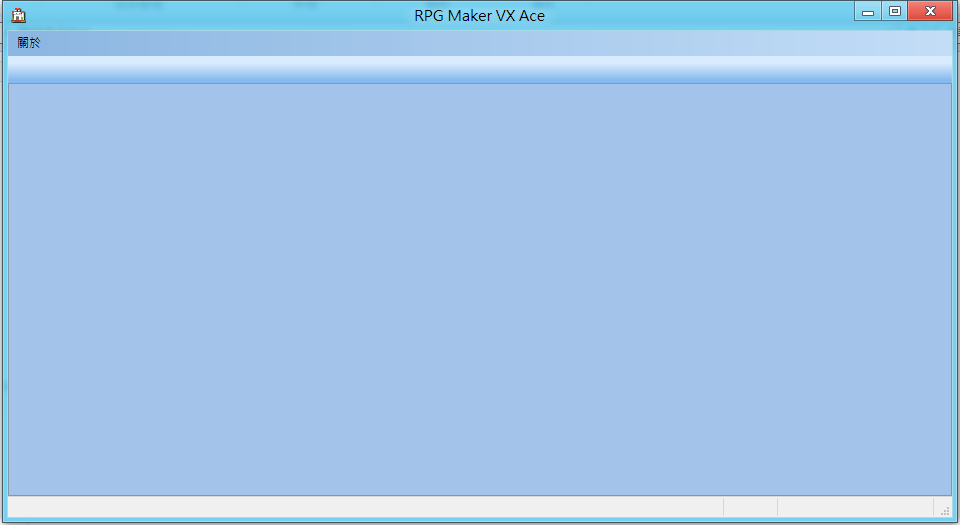
Task: Close the RPG Maker VX Ace window
Action: pos(930,12)
